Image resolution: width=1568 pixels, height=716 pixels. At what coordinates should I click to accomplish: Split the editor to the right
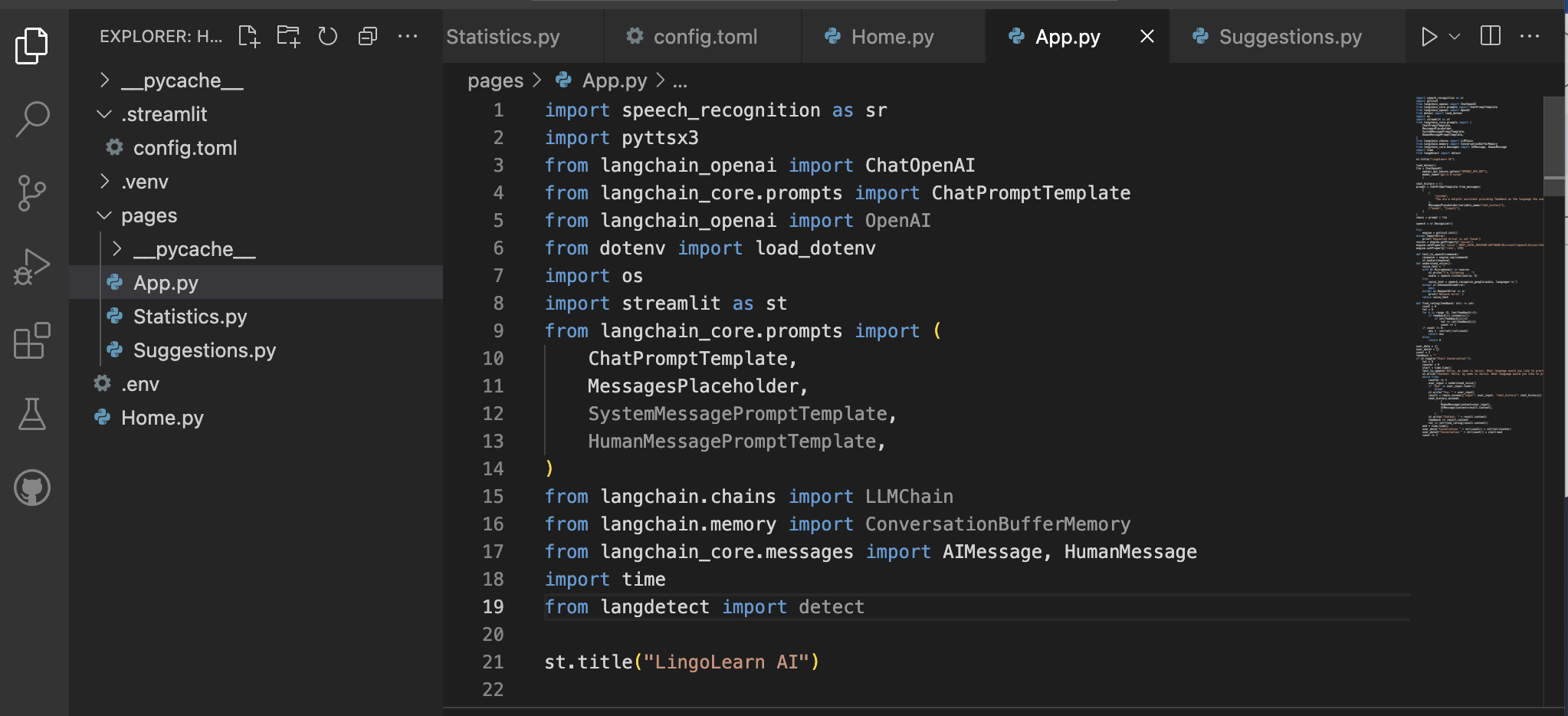[1491, 36]
